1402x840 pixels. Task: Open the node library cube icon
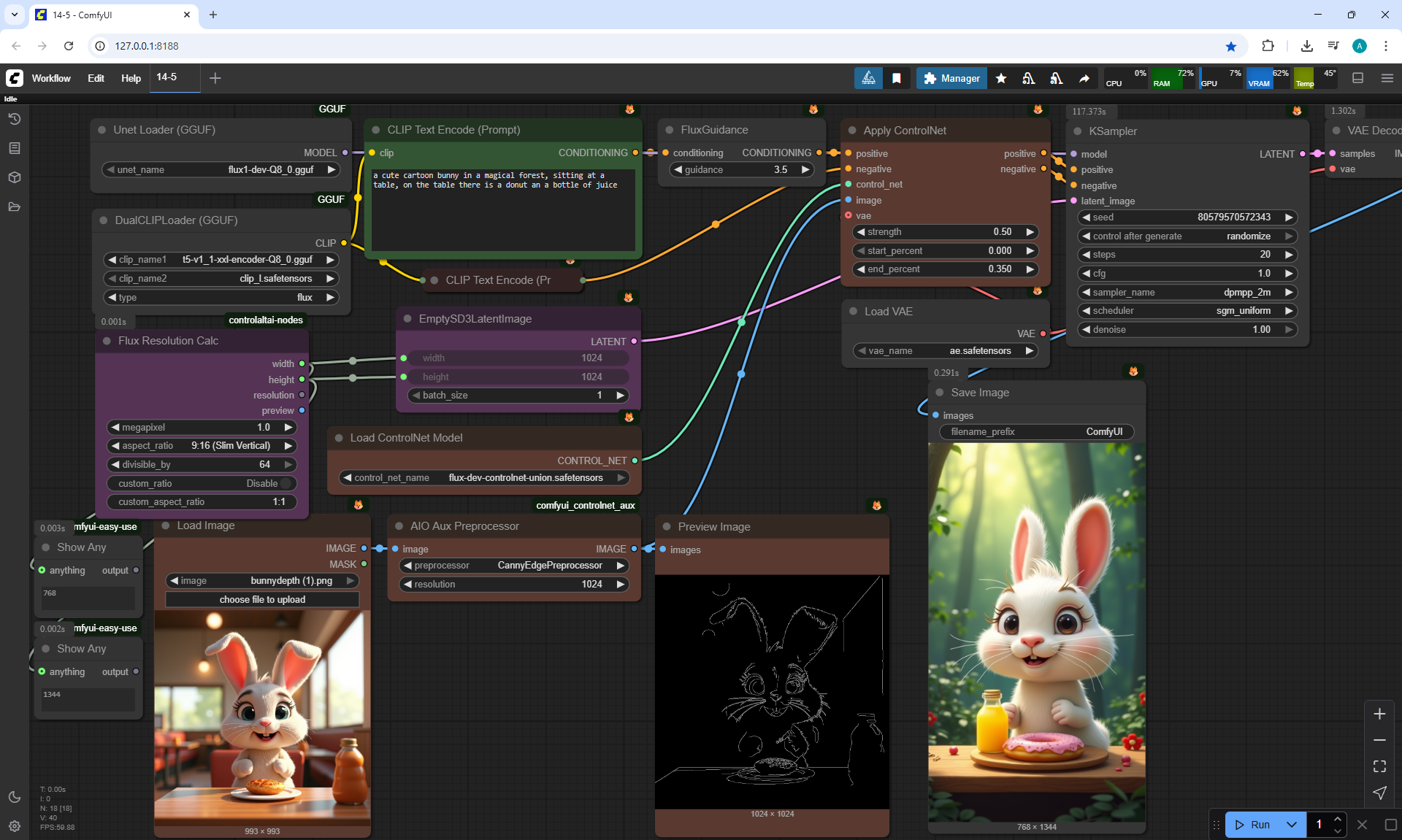tap(14, 177)
